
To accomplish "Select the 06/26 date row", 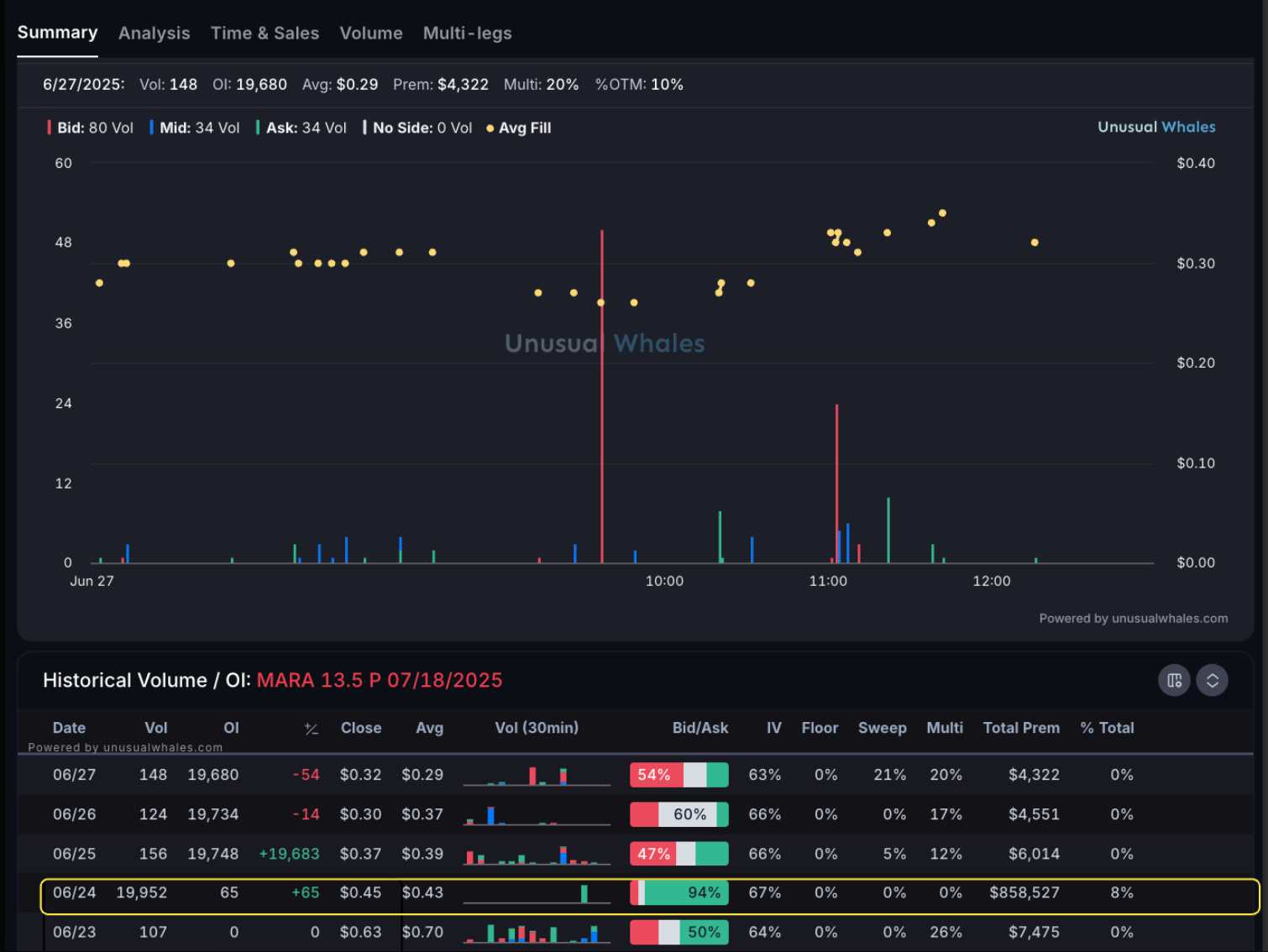I will coord(635,814).
